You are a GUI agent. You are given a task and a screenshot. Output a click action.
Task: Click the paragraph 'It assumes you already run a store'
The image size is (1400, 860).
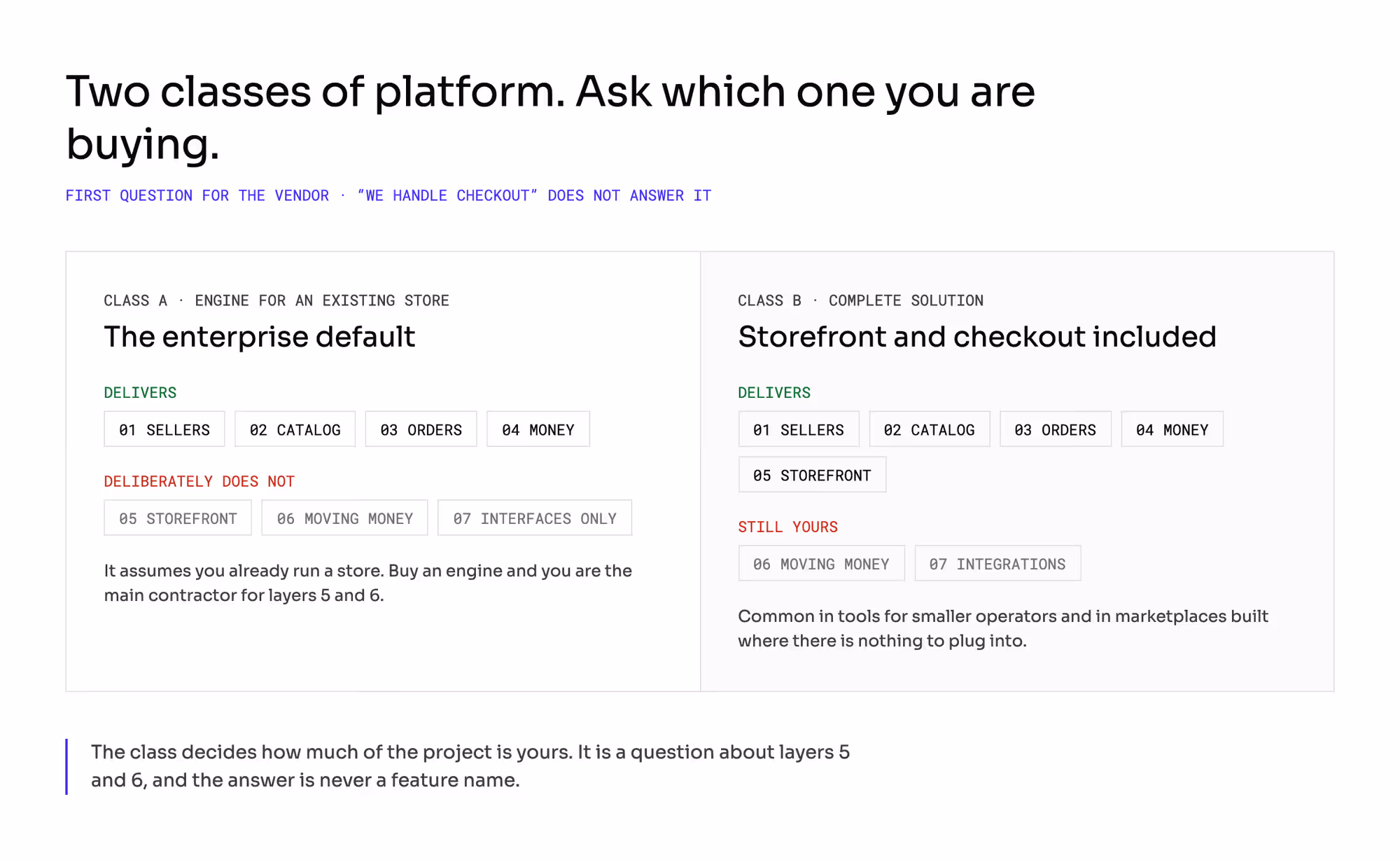click(368, 583)
